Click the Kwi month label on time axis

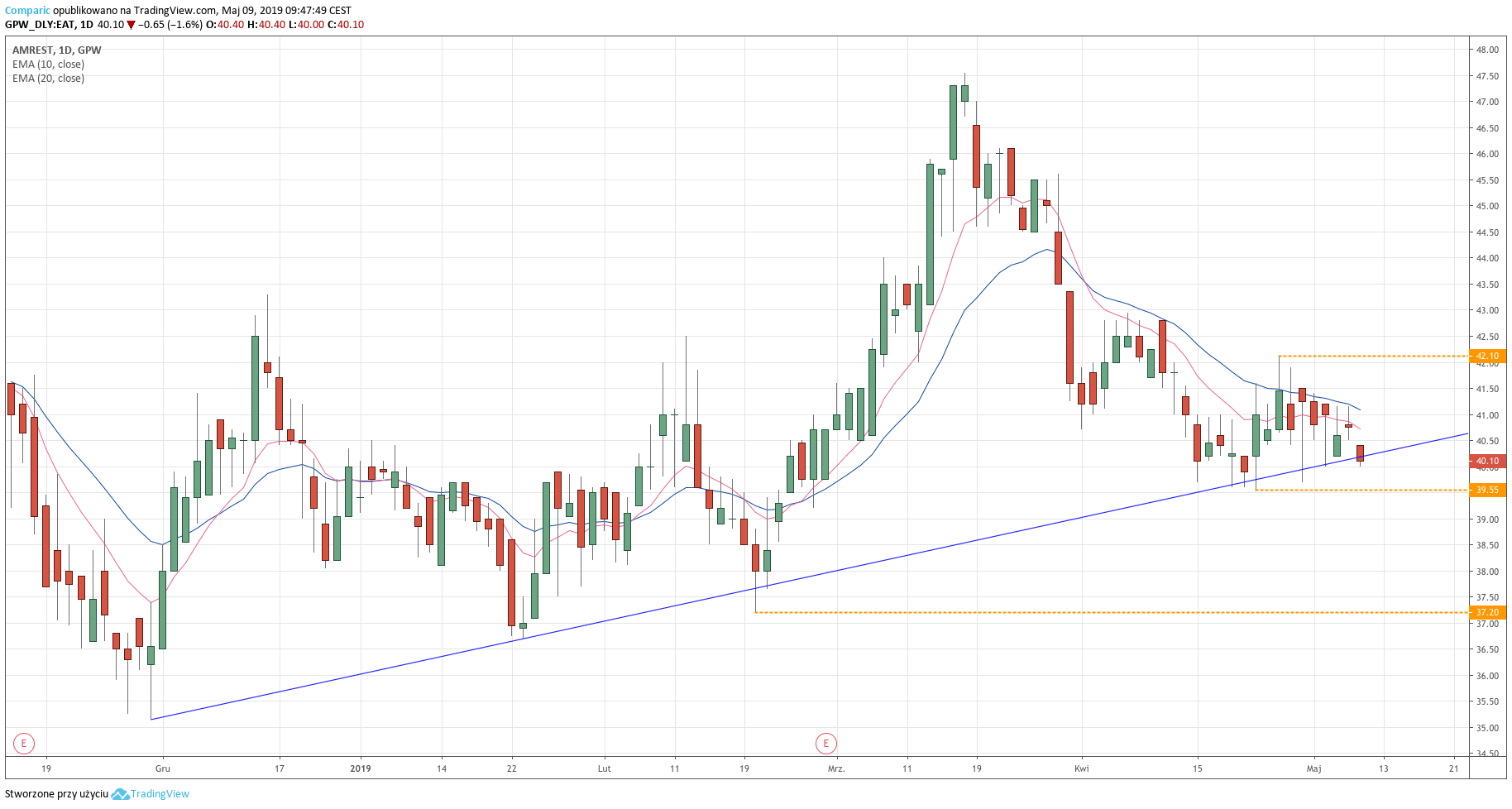coord(1082,768)
